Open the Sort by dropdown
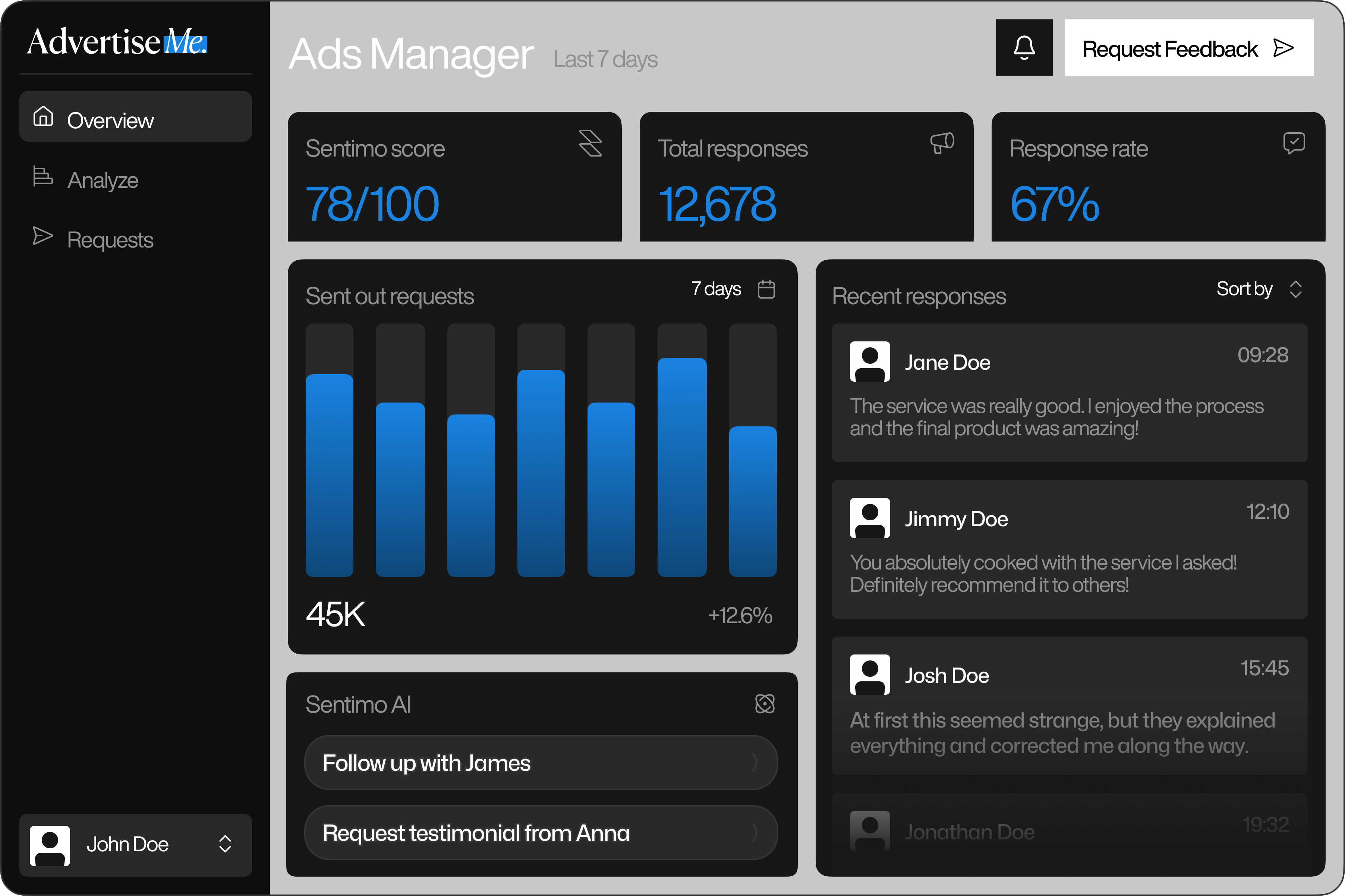The width and height of the screenshot is (1345, 896). click(1257, 289)
